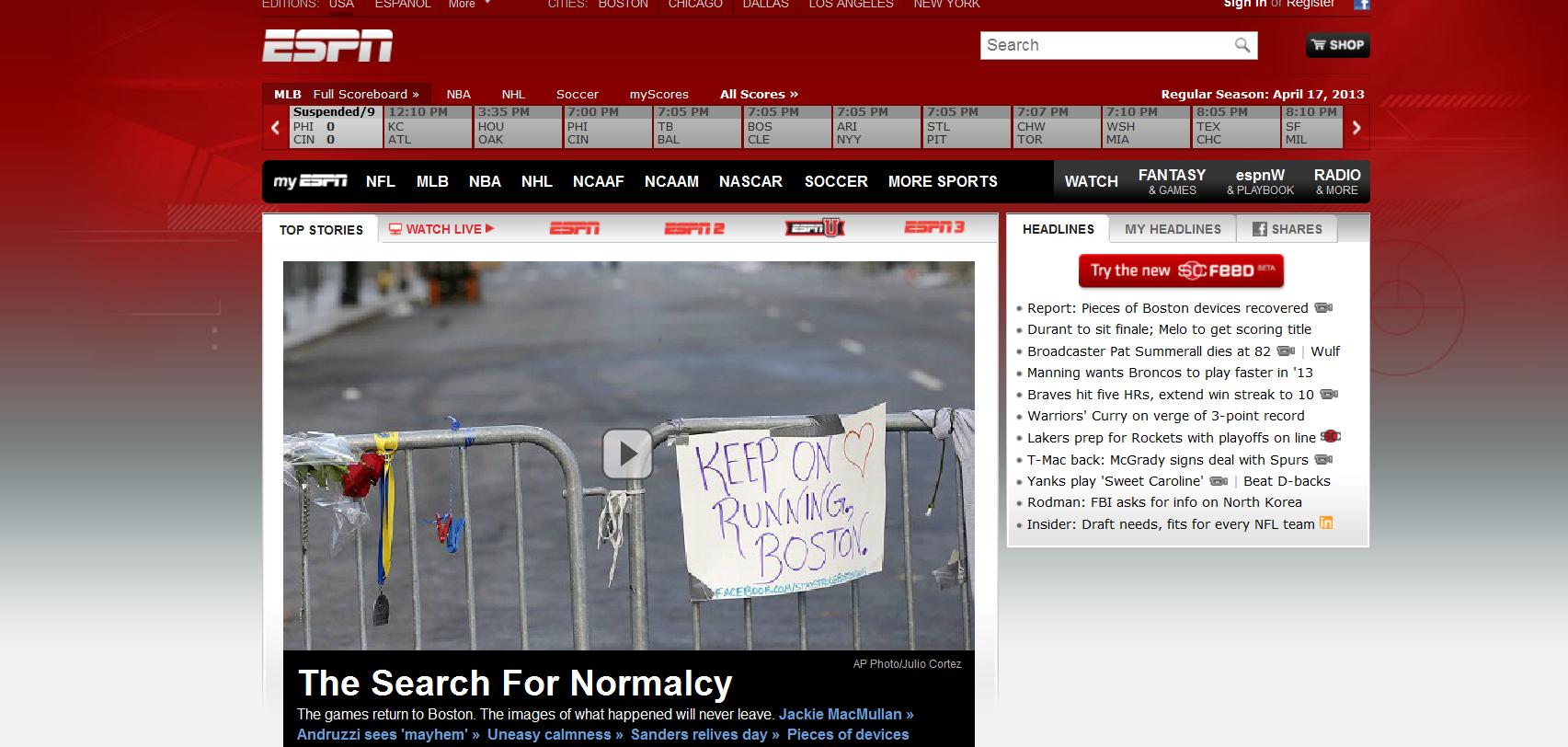
Task: Open the PHI vs CIN suspended game
Action: [336, 126]
